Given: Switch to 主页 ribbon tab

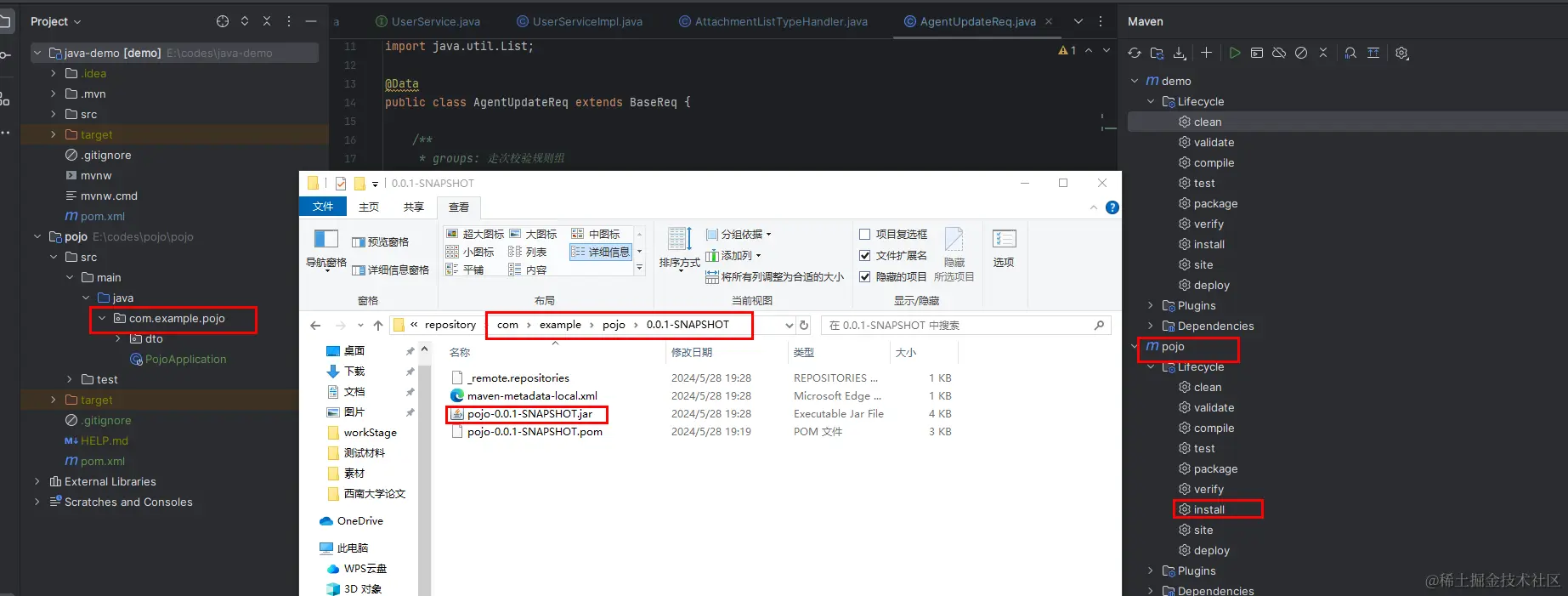Looking at the screenshot, I should pos(369,207).
